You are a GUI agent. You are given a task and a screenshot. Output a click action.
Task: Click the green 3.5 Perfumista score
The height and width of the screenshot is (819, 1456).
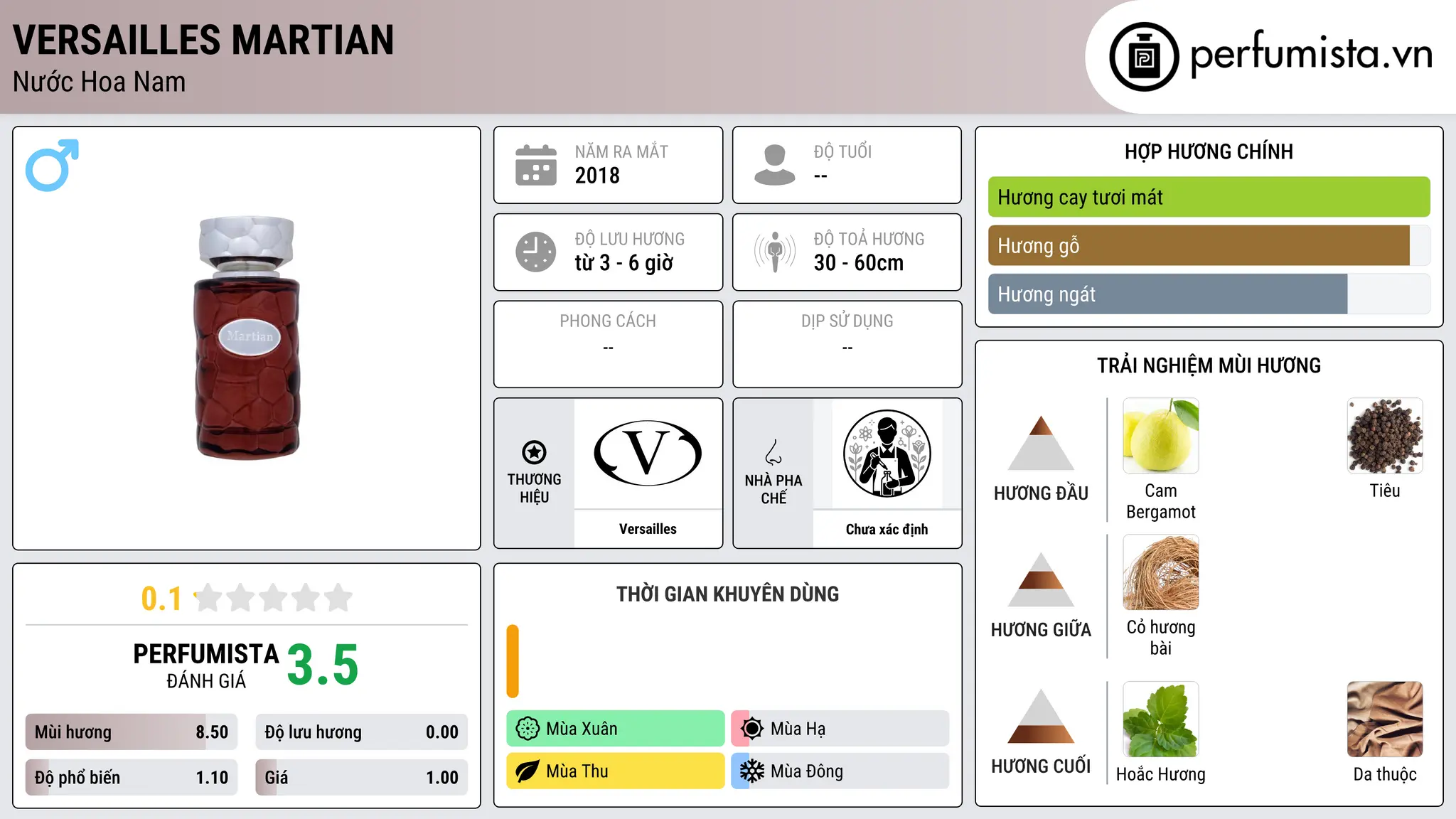323,665
